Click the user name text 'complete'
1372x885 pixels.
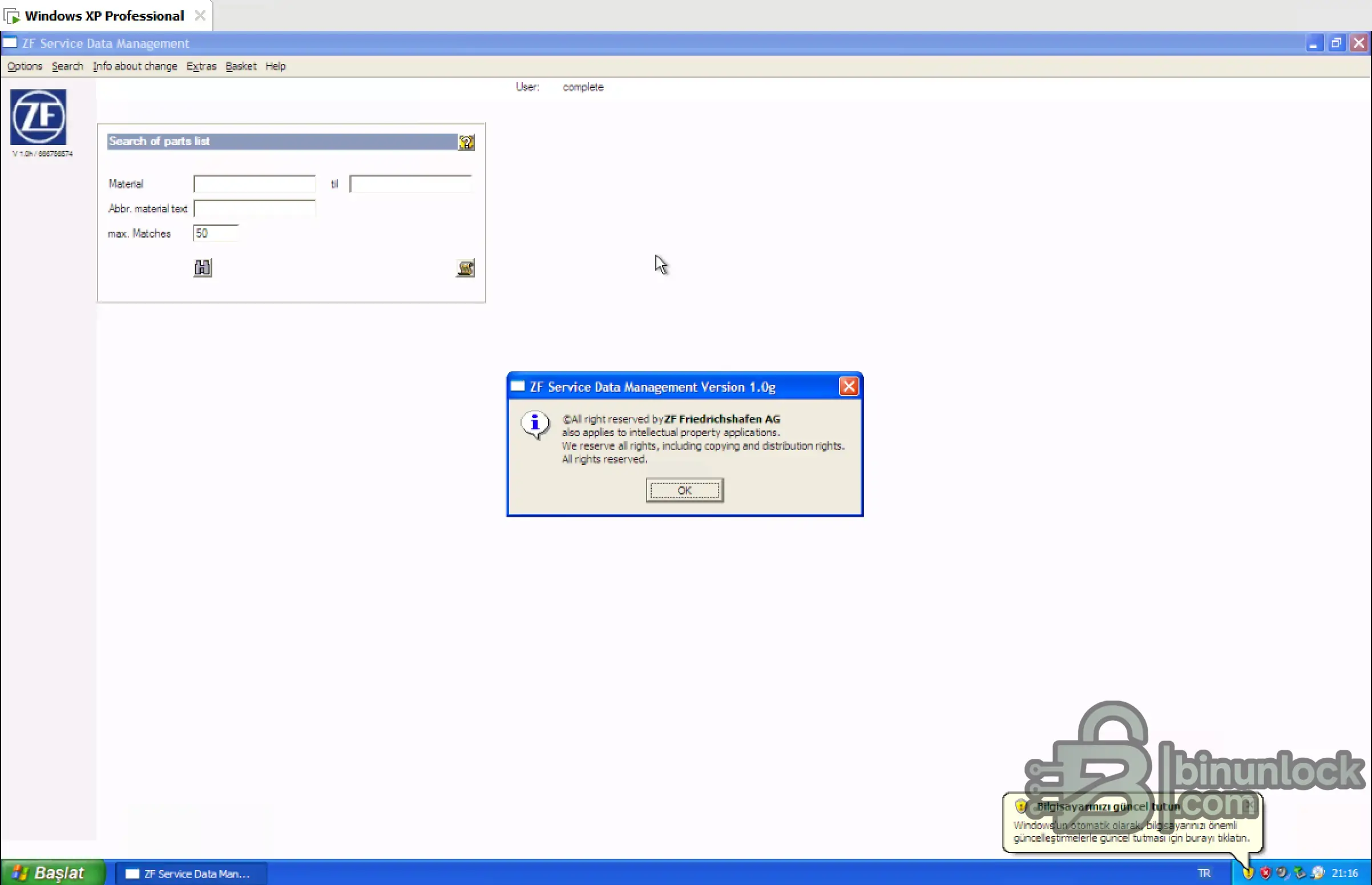click(x=583, y=87)
